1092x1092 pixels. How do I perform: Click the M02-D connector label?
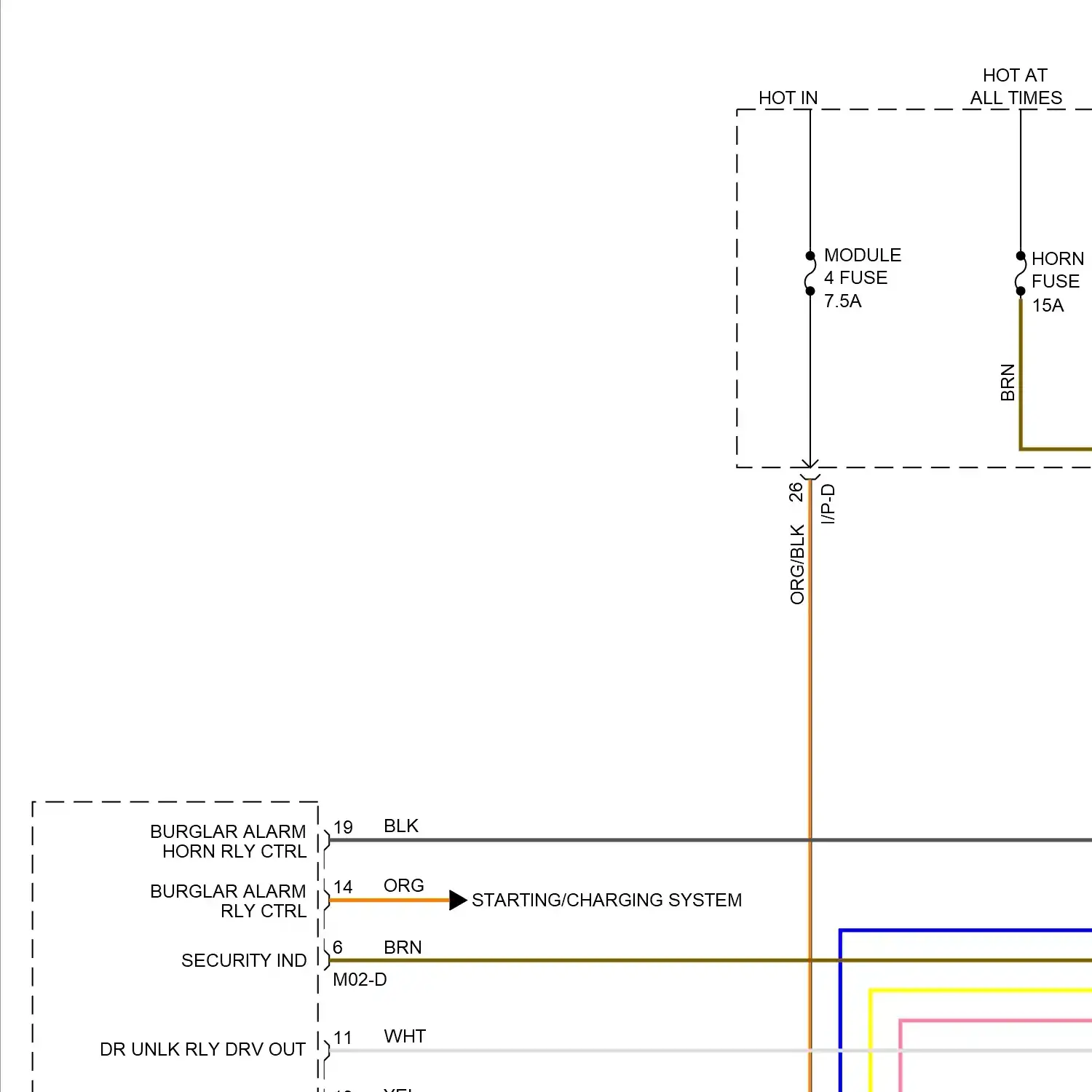click(x=360, y=980)
